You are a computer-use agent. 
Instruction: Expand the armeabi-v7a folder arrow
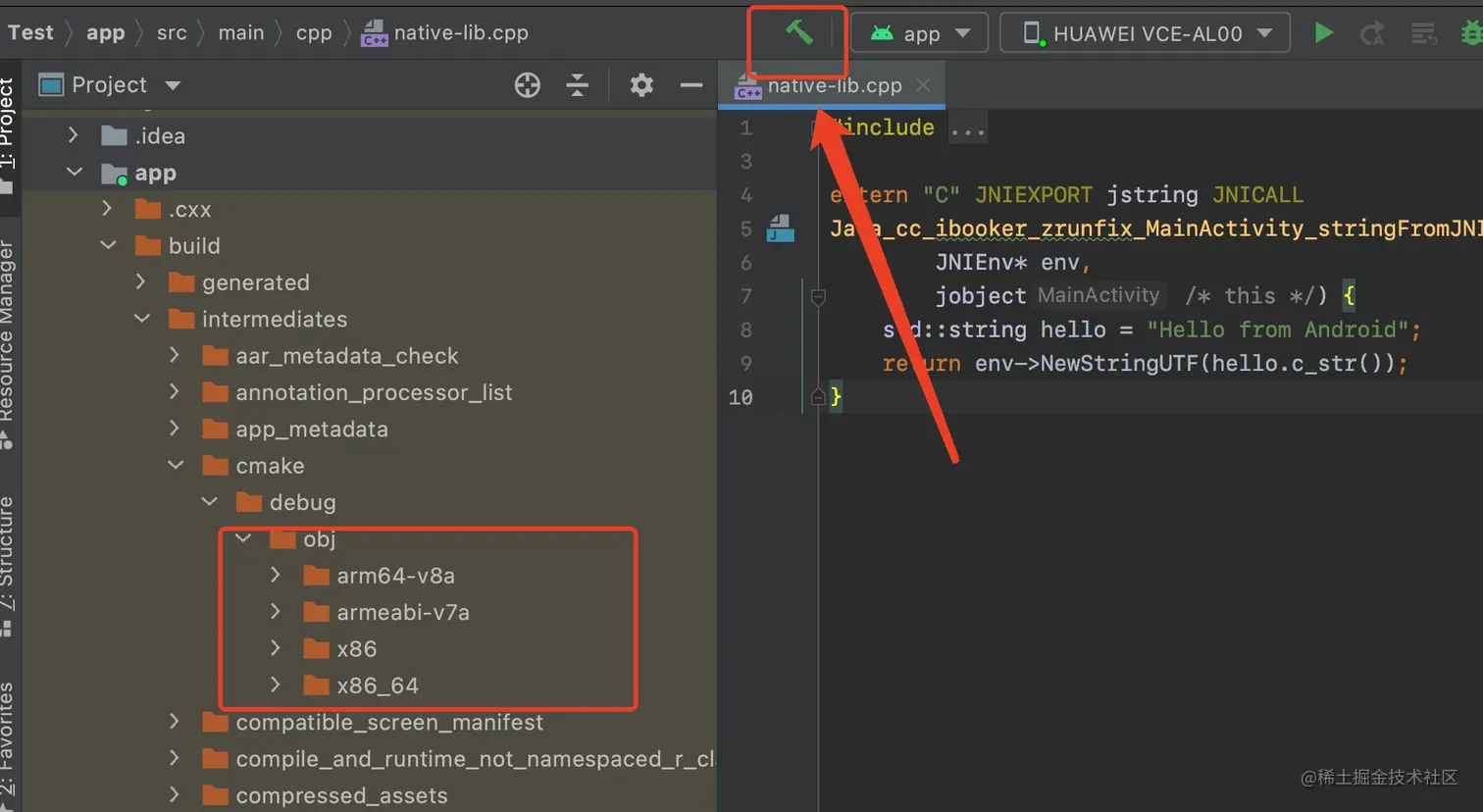276,611
